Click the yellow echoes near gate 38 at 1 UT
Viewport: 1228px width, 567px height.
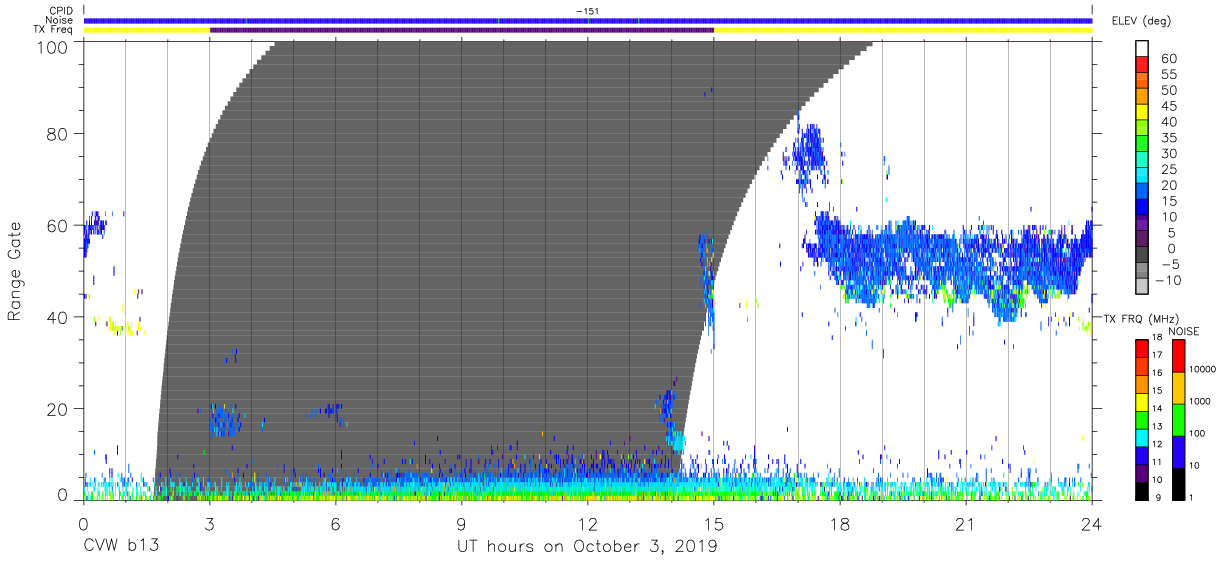point(124,327)
